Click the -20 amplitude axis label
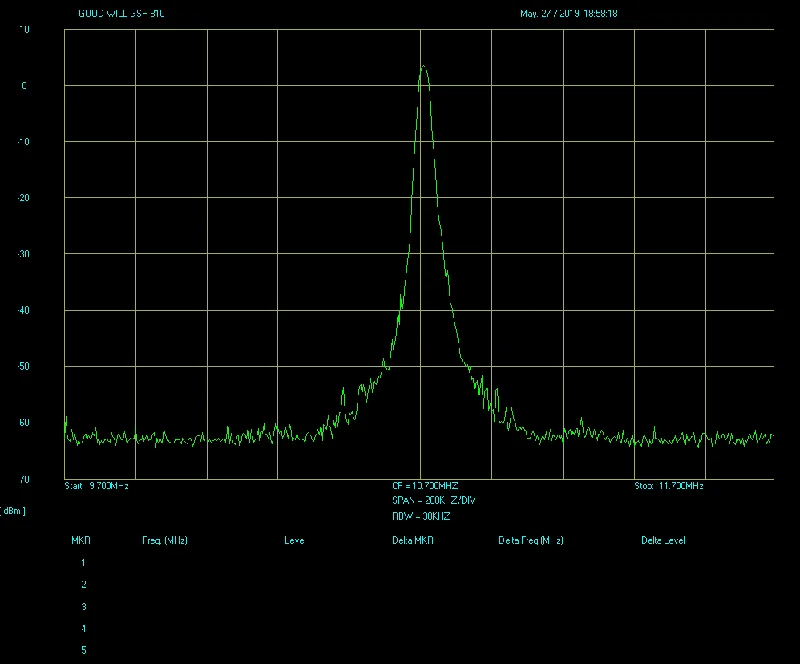Viewport: 800px width, 664px height. (23, 198)
